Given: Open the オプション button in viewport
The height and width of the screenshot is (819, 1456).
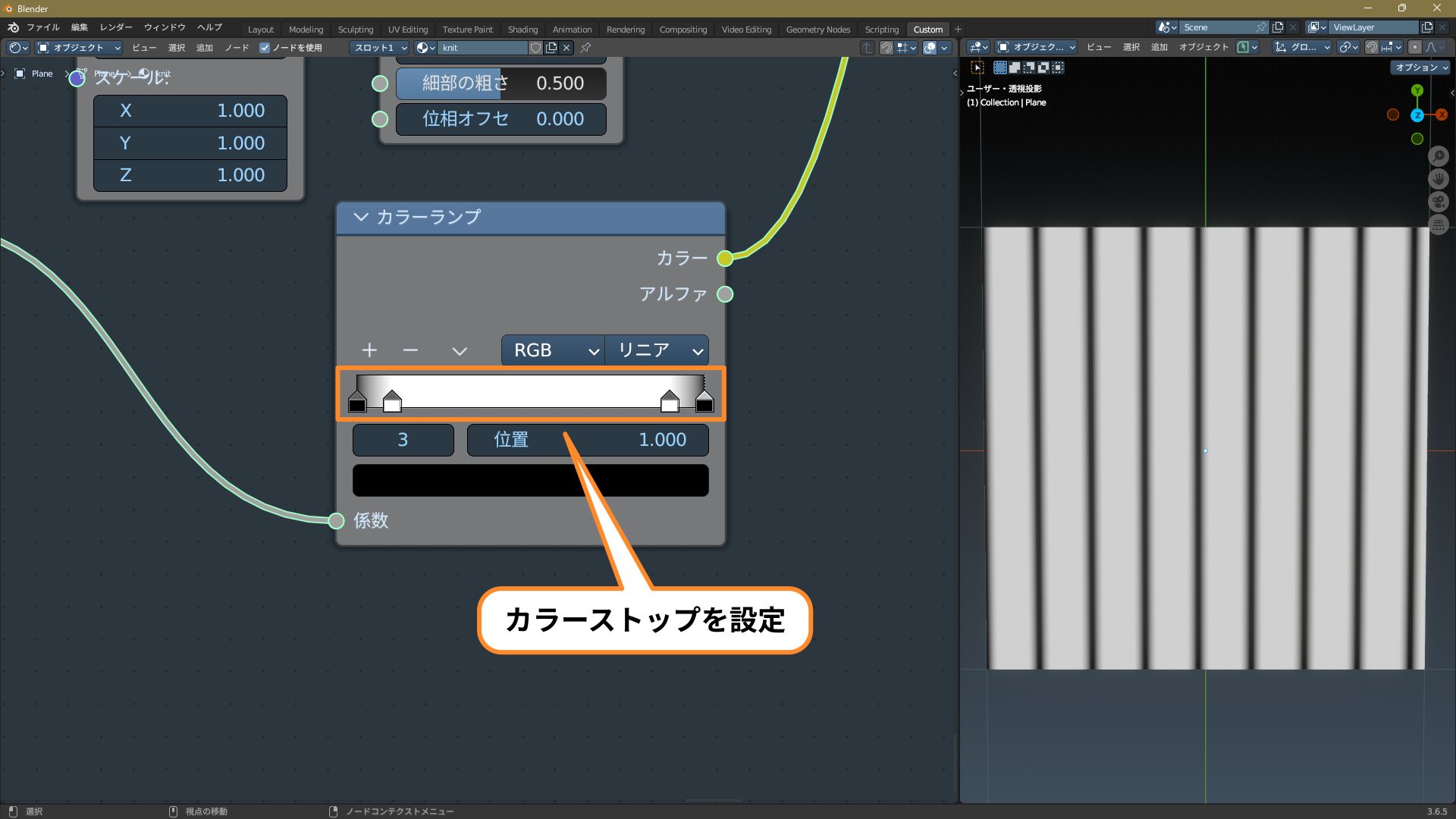Looking at the screenshot, I should (1420, 67).
